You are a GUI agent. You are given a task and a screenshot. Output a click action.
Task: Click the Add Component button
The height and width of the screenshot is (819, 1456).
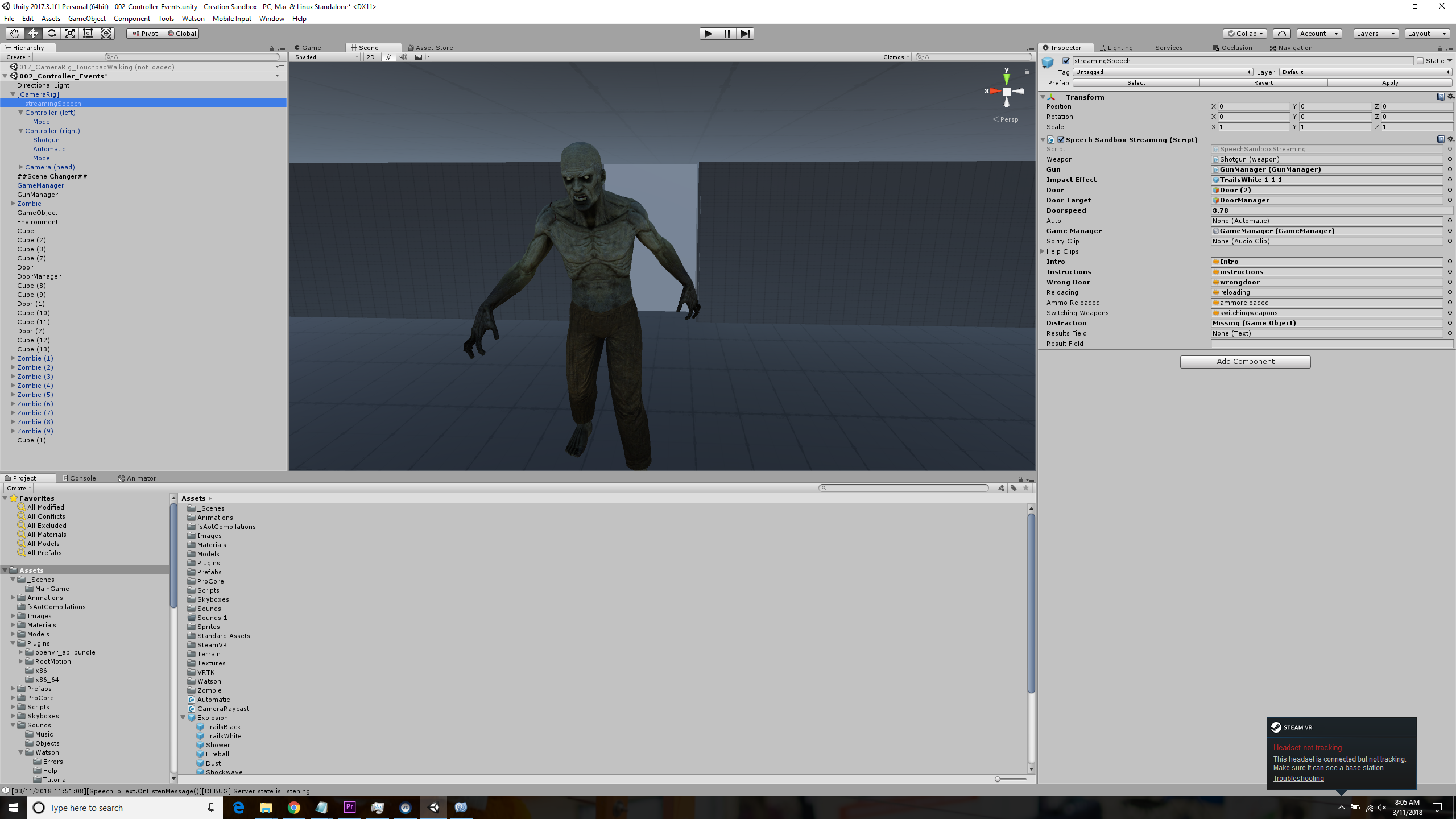[x=1245, y=362]
